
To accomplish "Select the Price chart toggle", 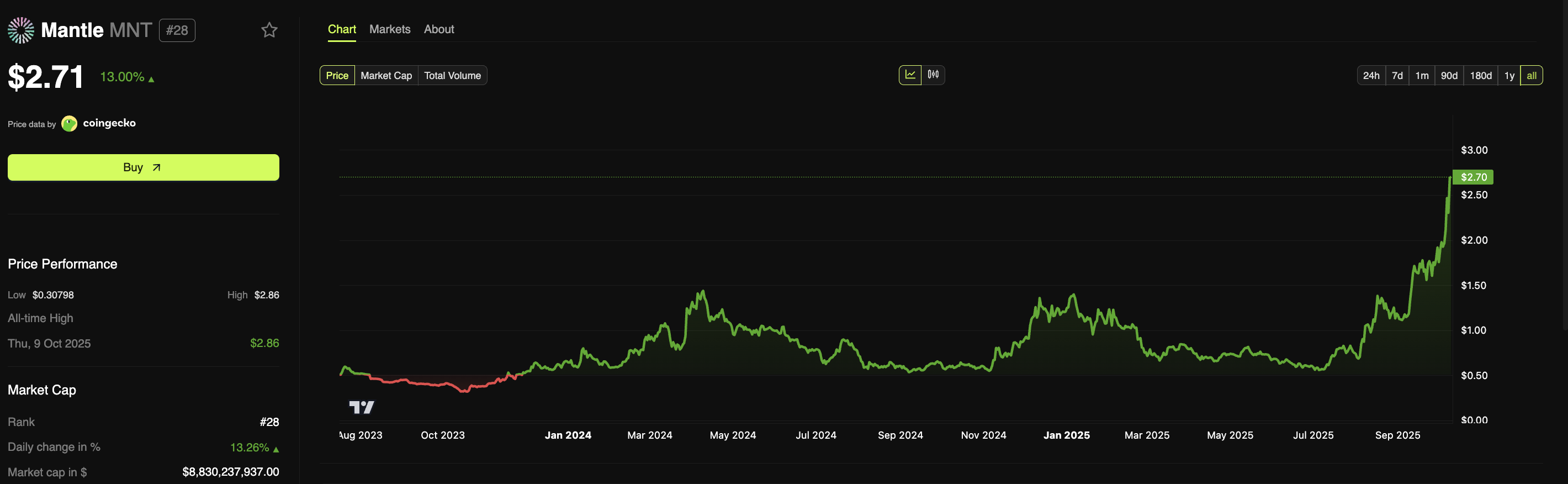I will pos(337,76).
